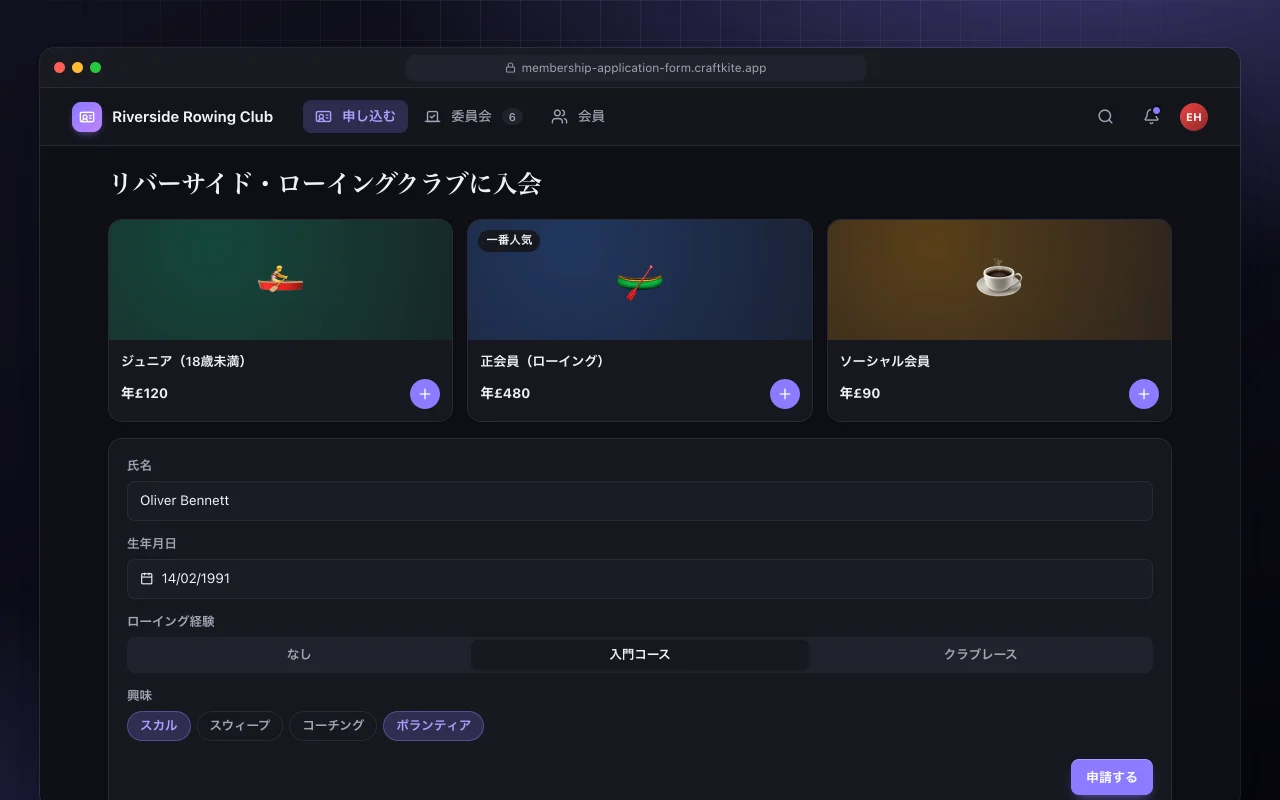Click the 年£90 price text
The height and width of the screenshot is (800, 1280).
pos(860,394)
